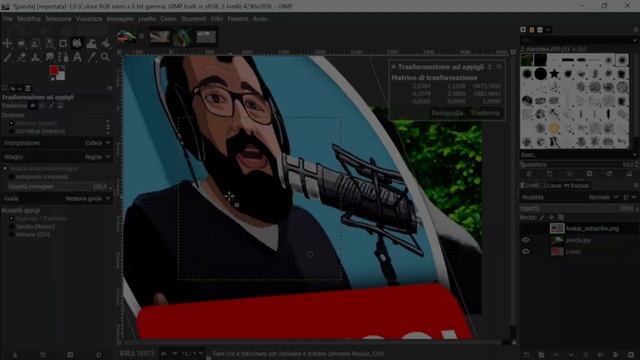Select Rimuove (Ctrl) handle mode
640x360 pixels.
pyautogui.click(x=11, y=235)
